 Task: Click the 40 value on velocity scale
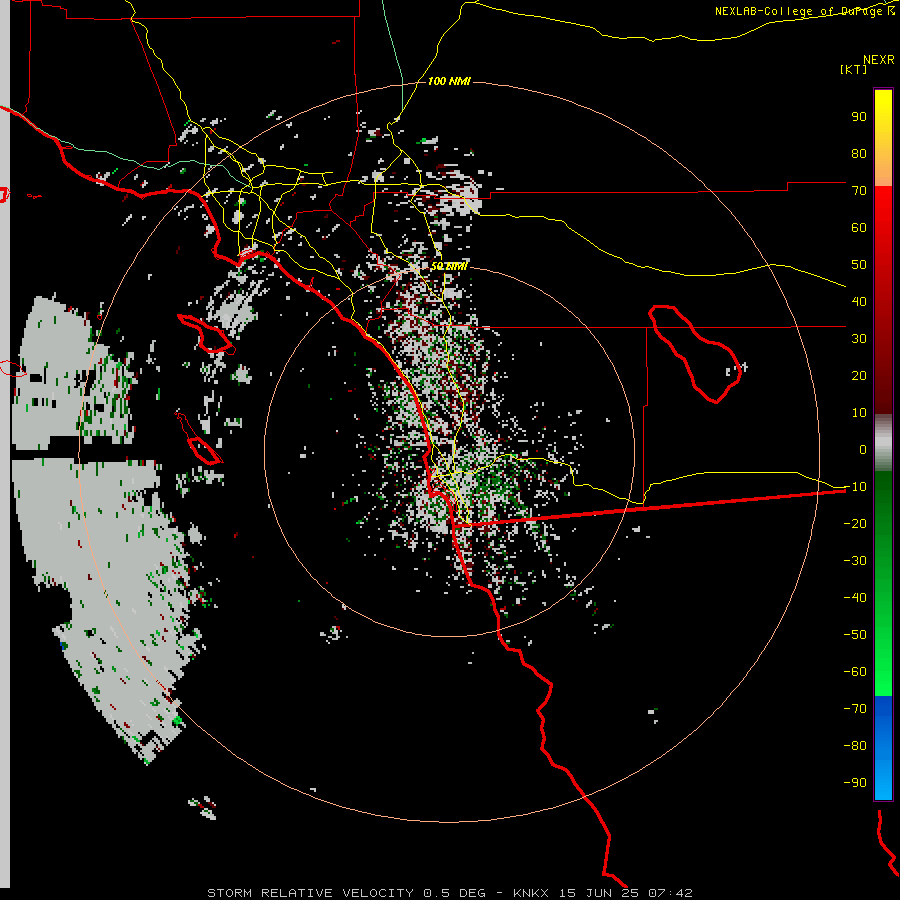point(859,302)
